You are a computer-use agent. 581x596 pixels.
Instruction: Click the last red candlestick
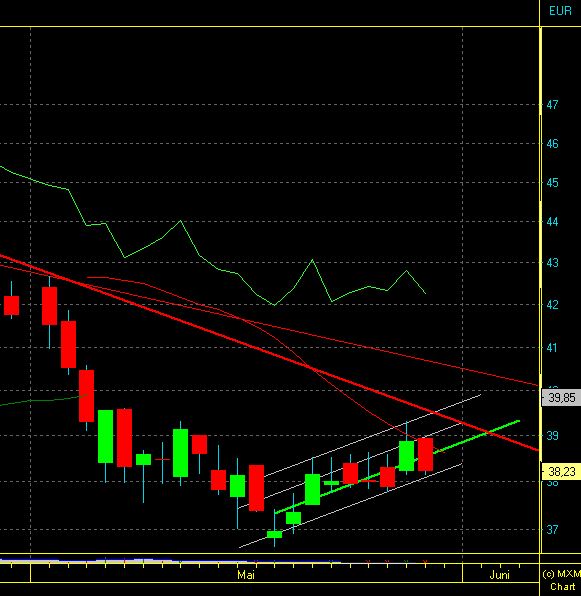coord(425,455)
